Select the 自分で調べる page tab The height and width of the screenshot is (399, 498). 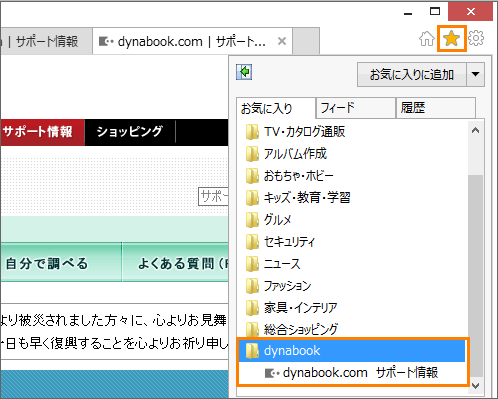tap(61, 263)
